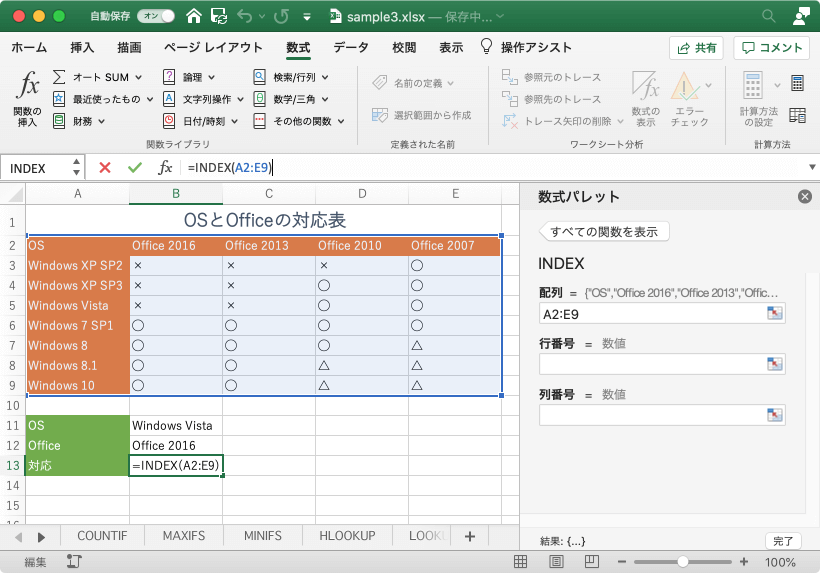Expand the 財務 dropdown arrow
This screenshot has height=573, width=820.
101,121
